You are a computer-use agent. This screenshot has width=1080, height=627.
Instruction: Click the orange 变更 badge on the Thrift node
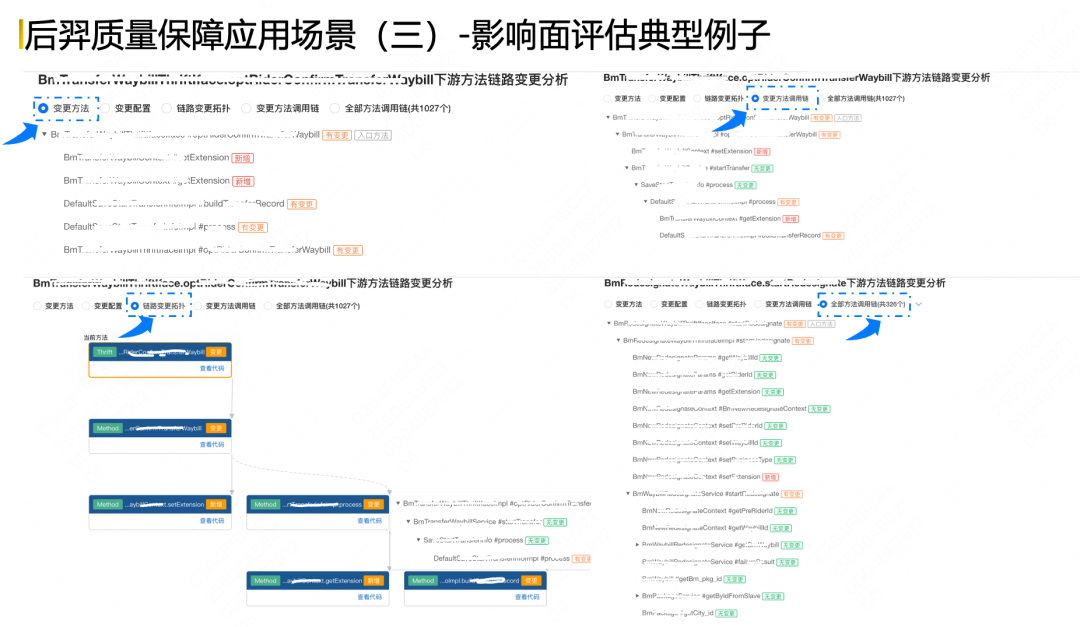(x=216, y=352)
